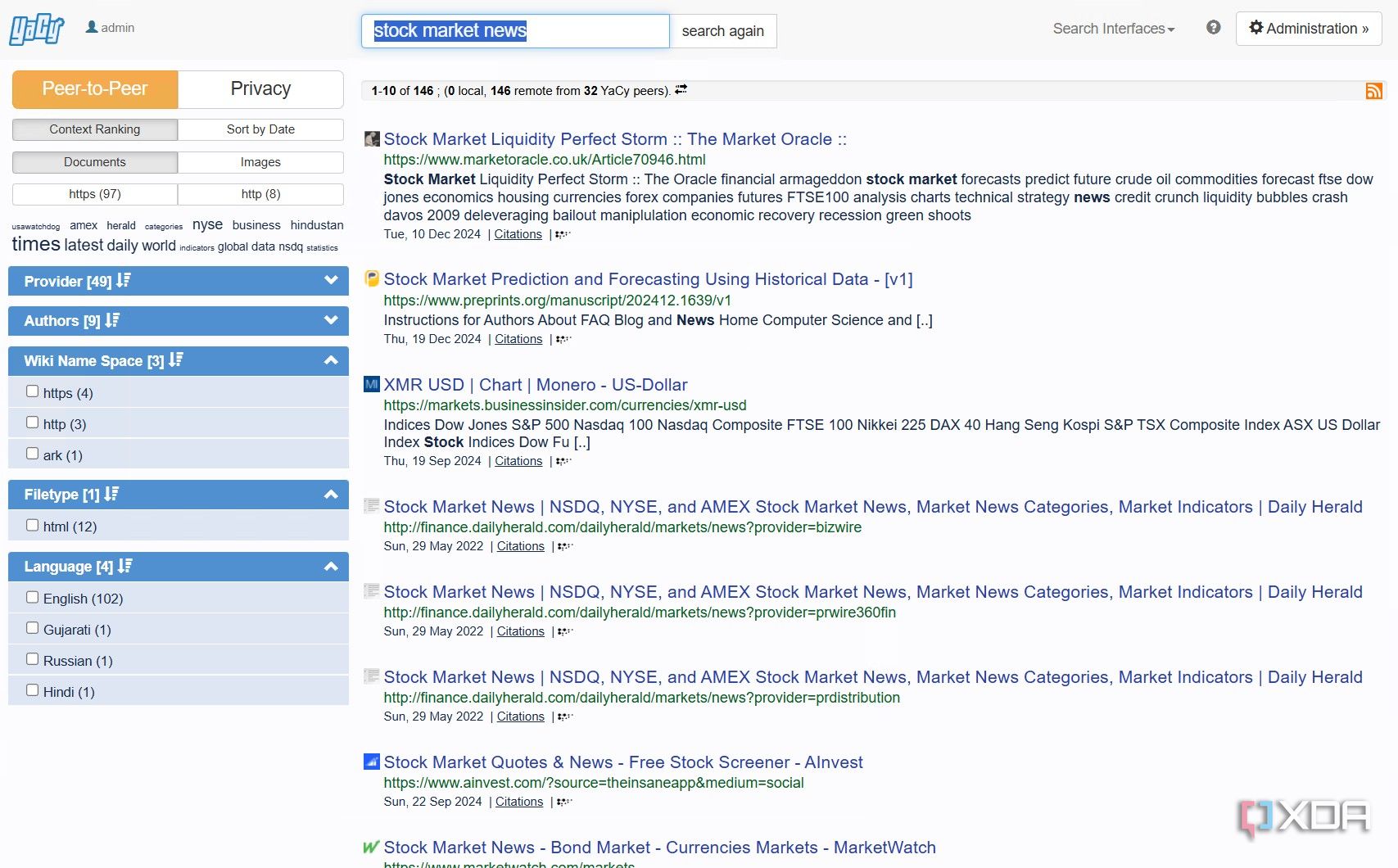This screenshot has width=1398, height=868.
Task: Check the https (4) namespace checkbox
Action: tap(33, 391)
